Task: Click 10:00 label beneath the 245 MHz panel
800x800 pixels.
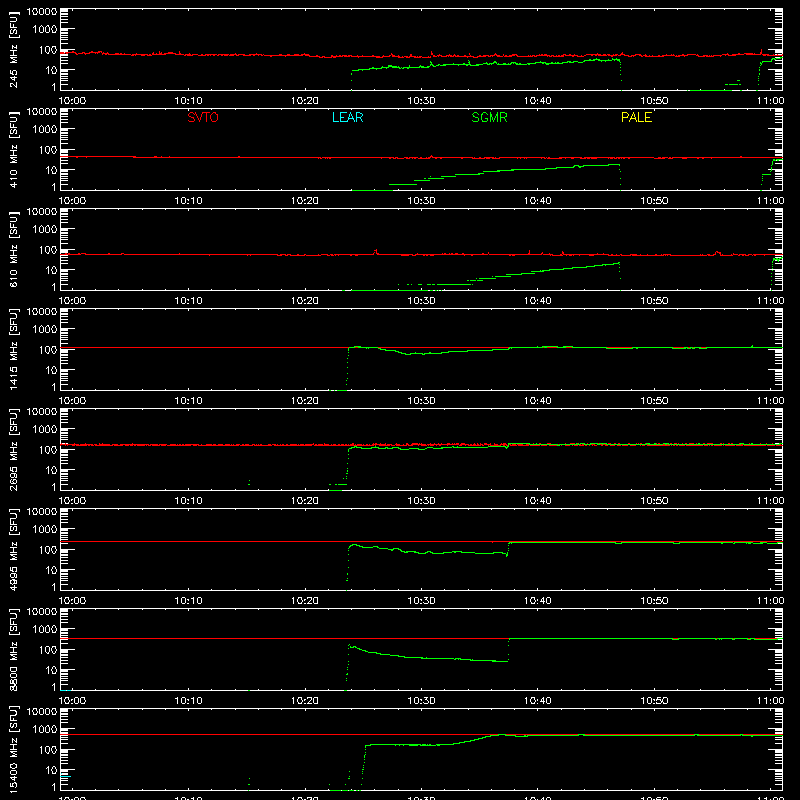Action: pyautogui.click(x=72, y=101)
